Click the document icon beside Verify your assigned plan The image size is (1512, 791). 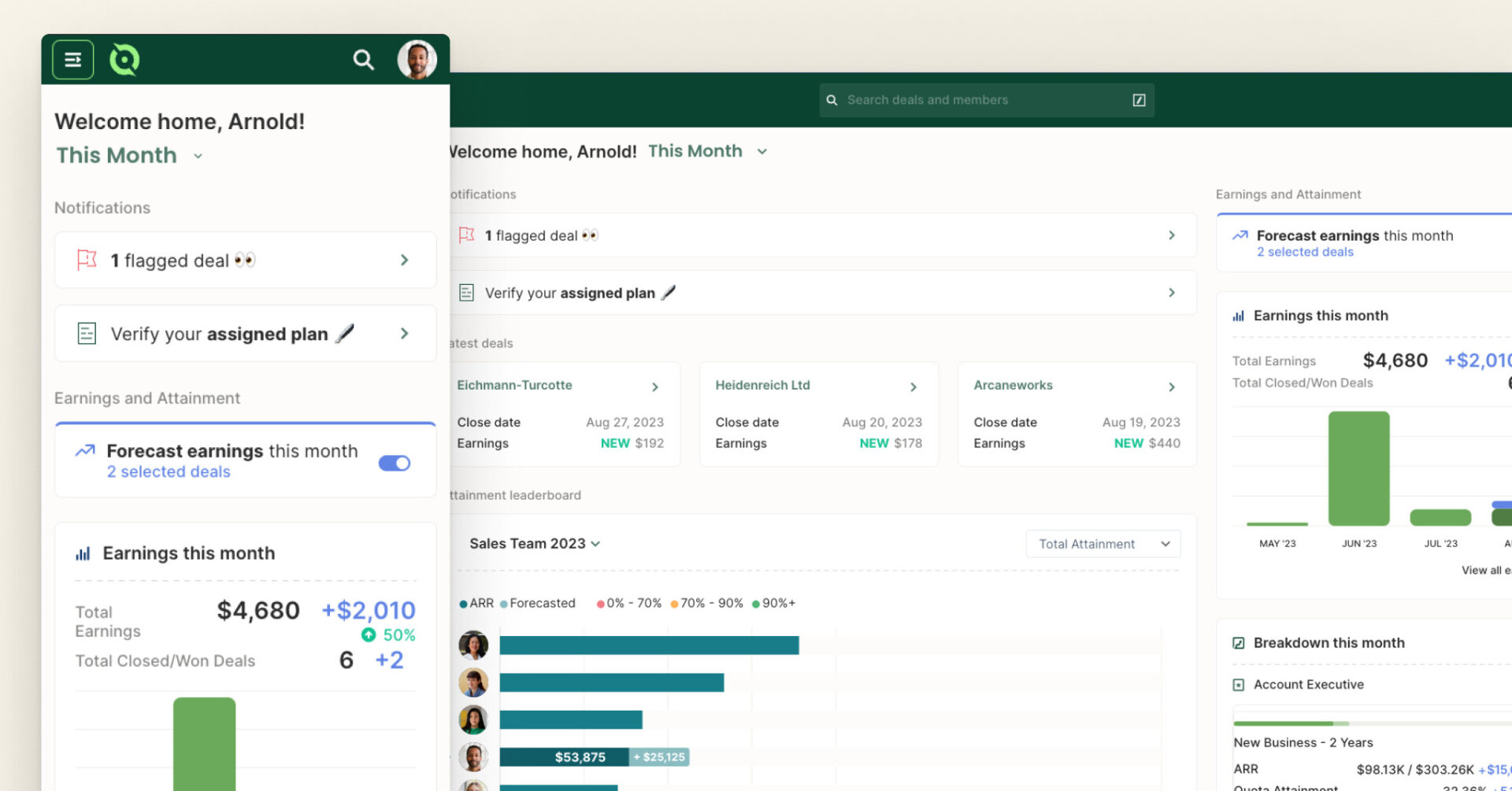click(x=87, y=333)
